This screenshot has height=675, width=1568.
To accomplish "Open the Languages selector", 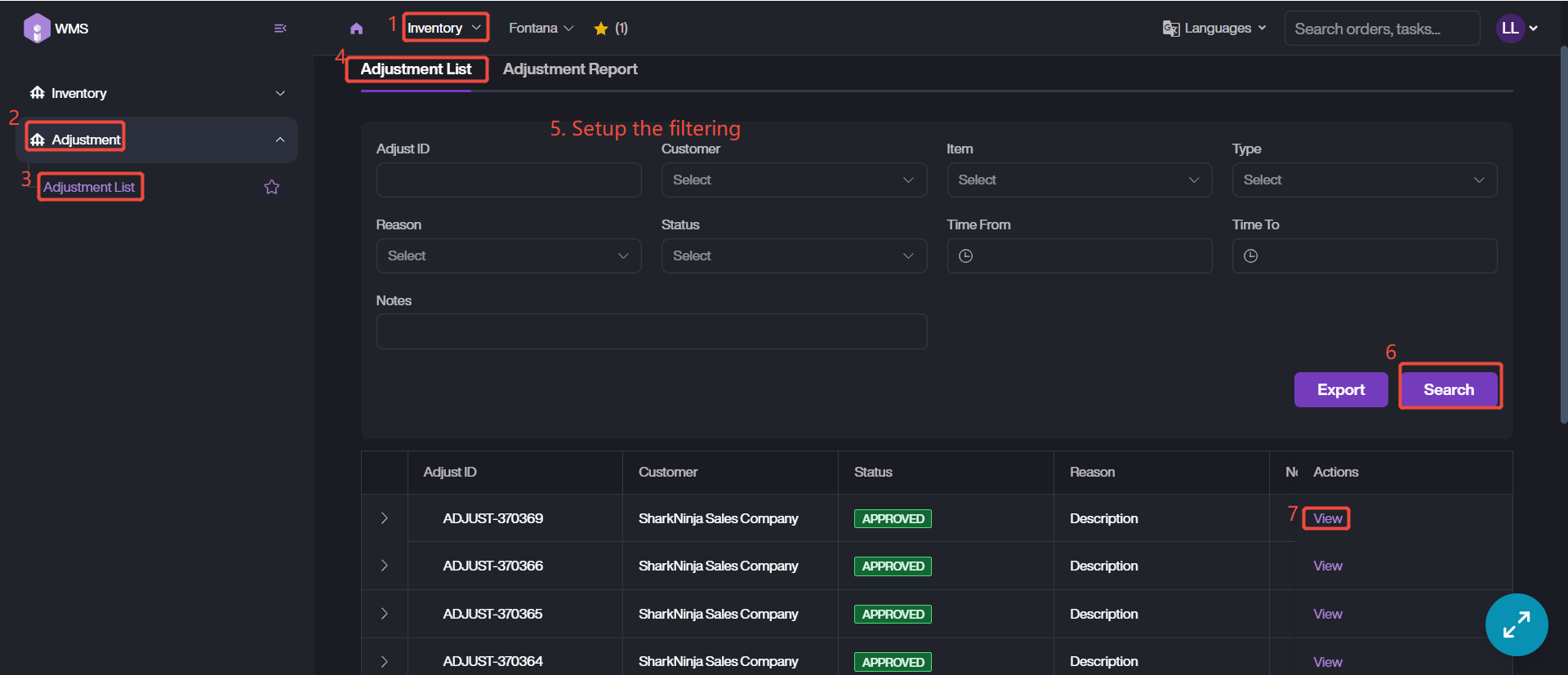I will point(1214,29).
